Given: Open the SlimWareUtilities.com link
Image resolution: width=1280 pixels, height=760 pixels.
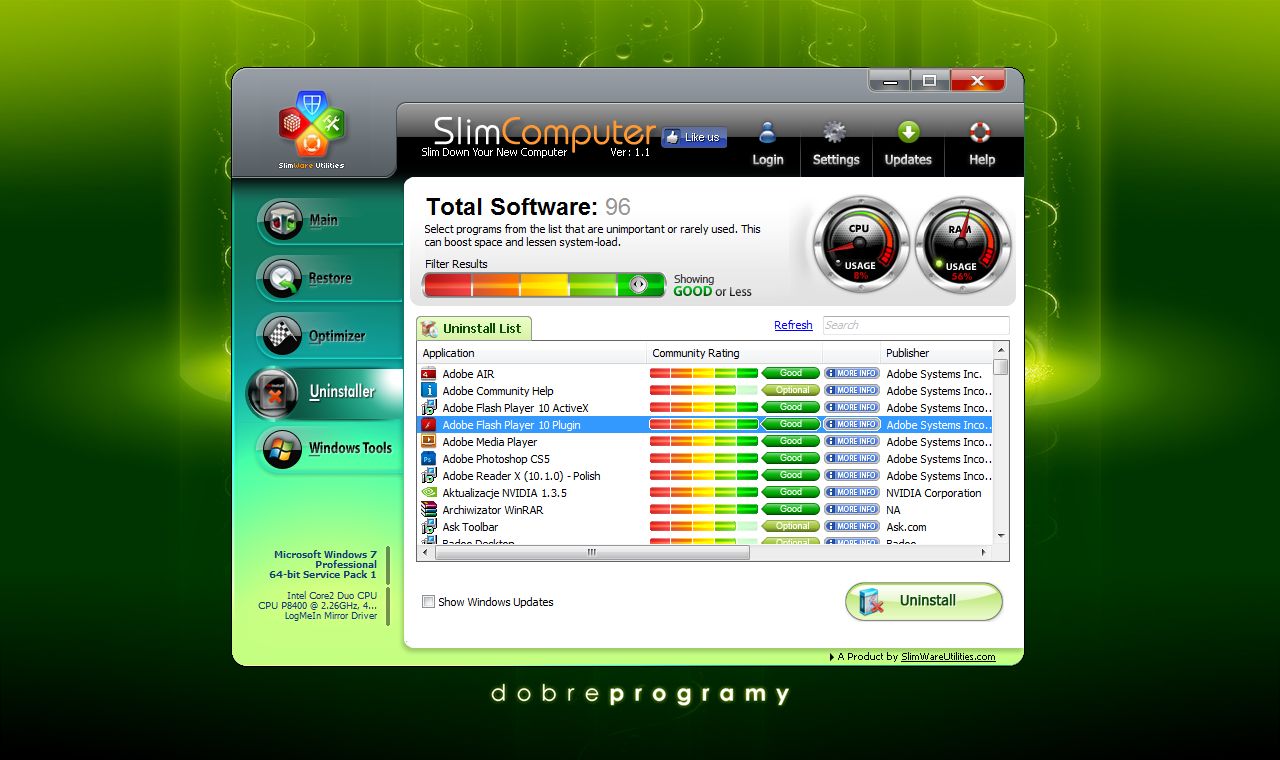Looking at the screenshot, I should [948, 657].
